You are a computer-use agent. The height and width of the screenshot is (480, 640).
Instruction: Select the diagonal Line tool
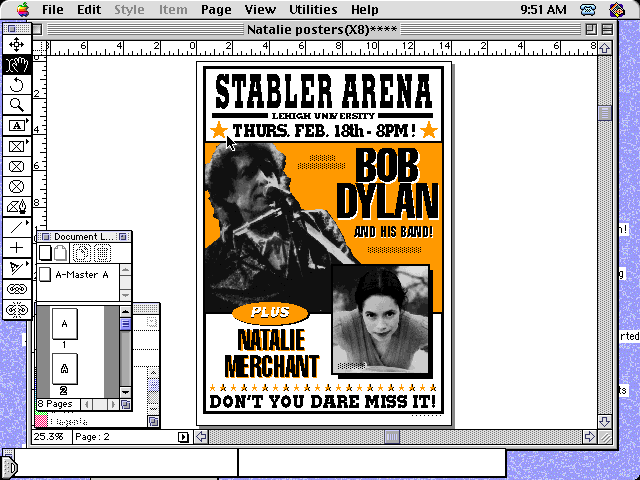pos(16,227)
